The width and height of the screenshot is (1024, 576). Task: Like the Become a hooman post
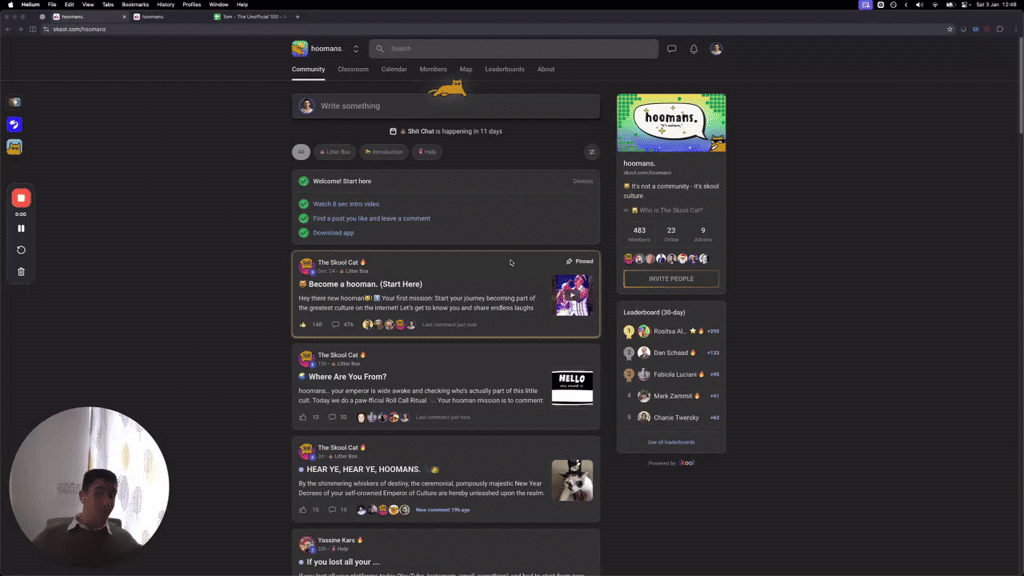tap(302, 325)
